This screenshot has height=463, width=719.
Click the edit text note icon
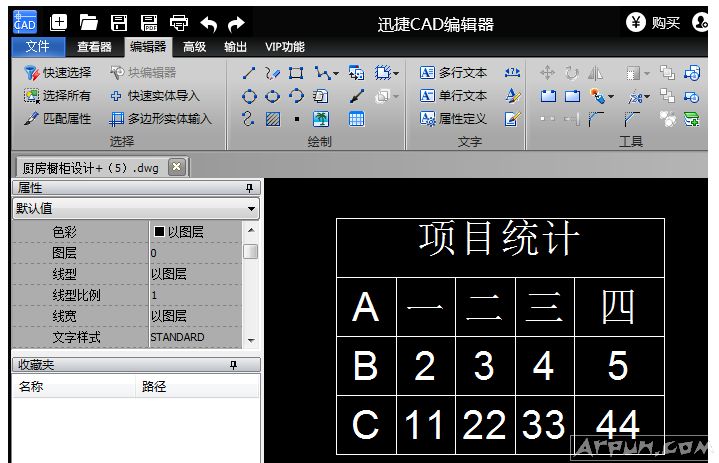pyautogui.click(x=512, y=119)
